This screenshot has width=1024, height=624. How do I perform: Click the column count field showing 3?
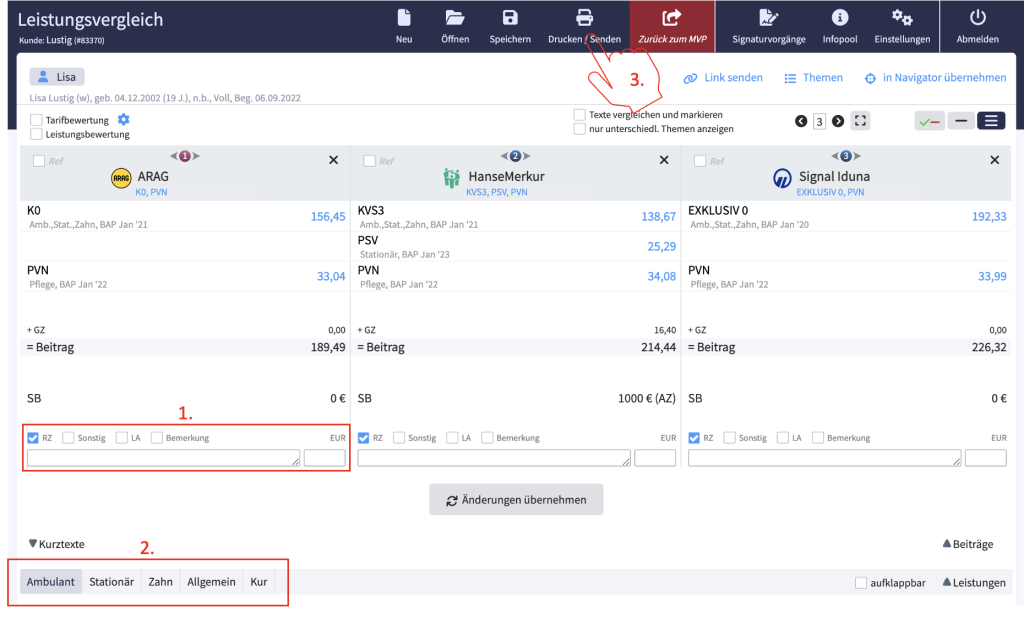pyautogui.click(x=820, y=121)
